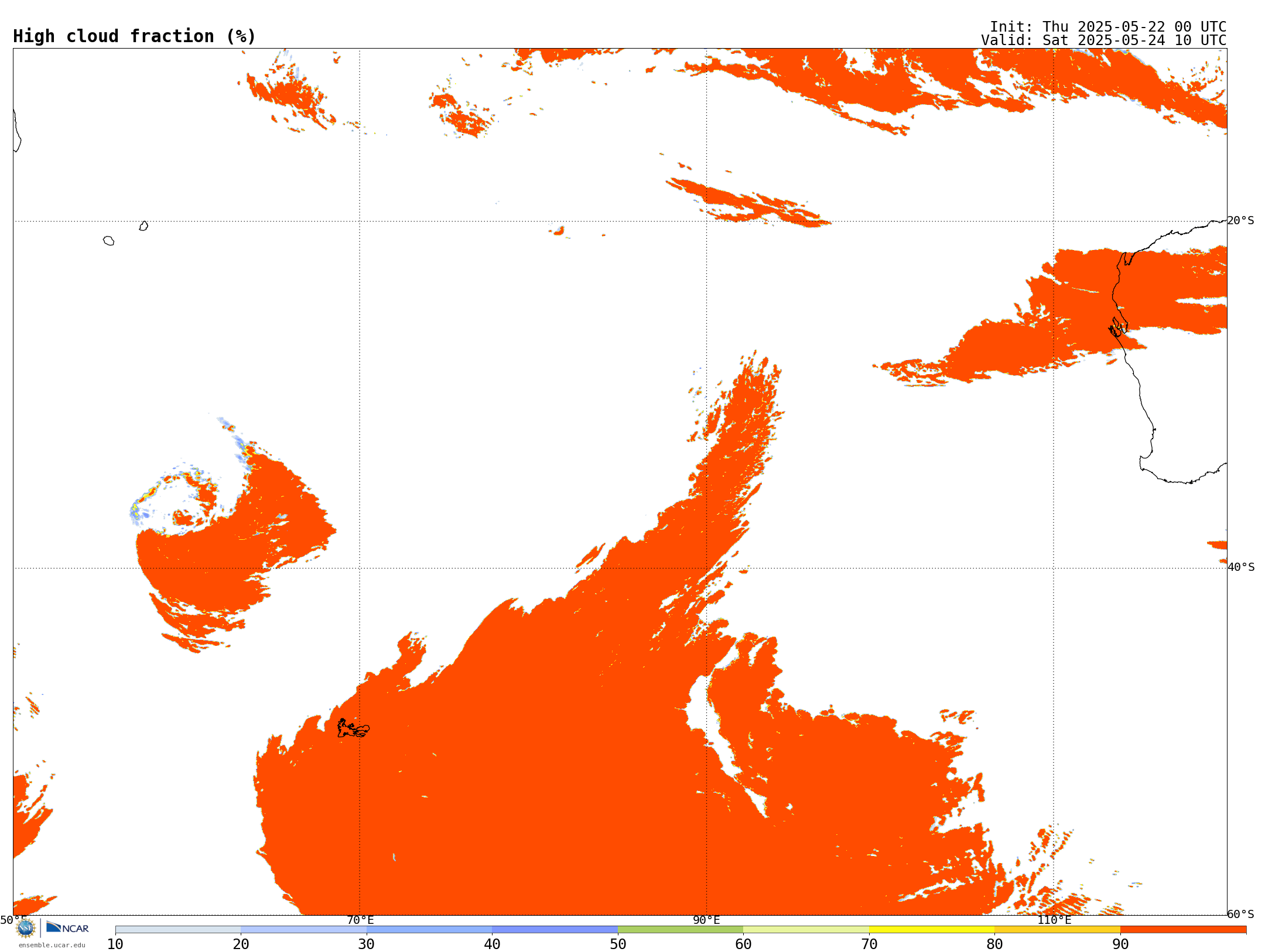Click the colorbar tick label 80
The image size is (1265, 952).
tap(994, 944)
